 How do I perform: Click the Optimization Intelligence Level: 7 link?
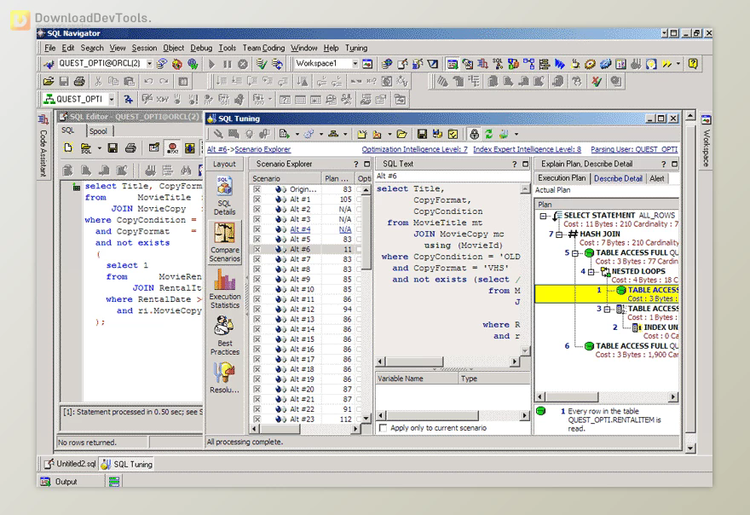click(414, 149)
